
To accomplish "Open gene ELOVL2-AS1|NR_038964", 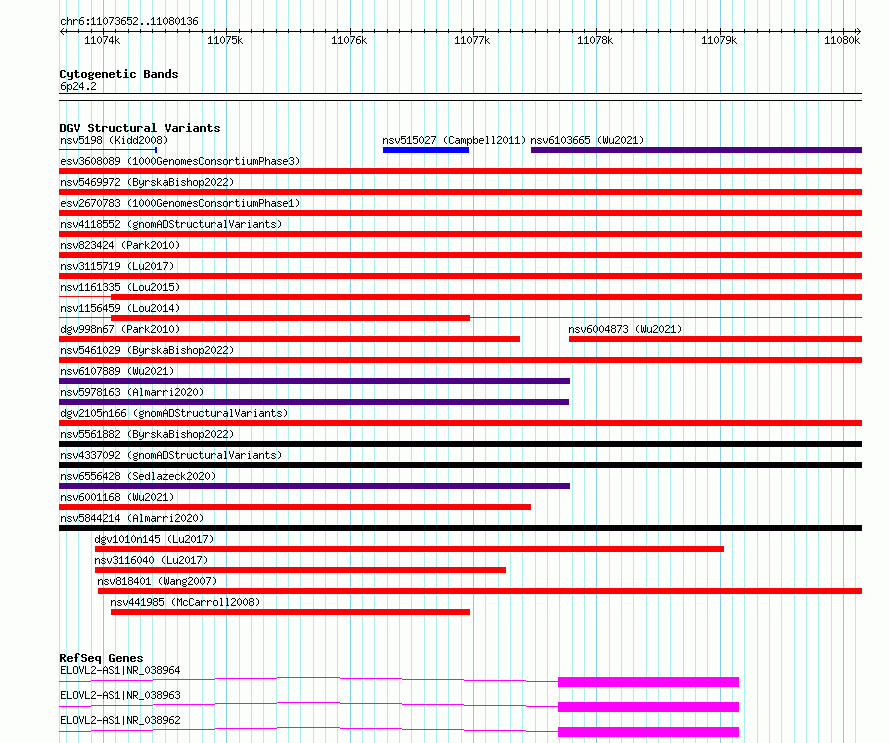I will tap(120, 670).
